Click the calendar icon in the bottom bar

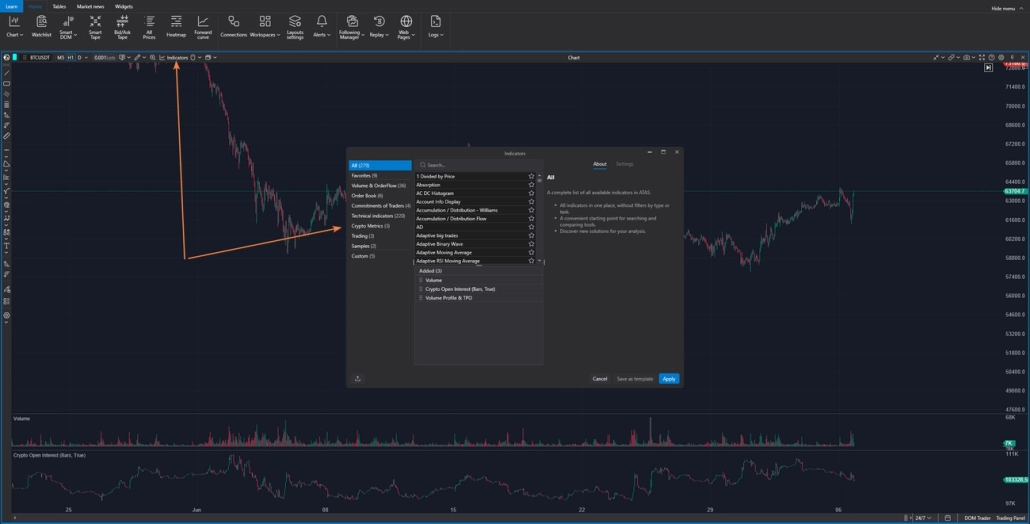point(947,518)
